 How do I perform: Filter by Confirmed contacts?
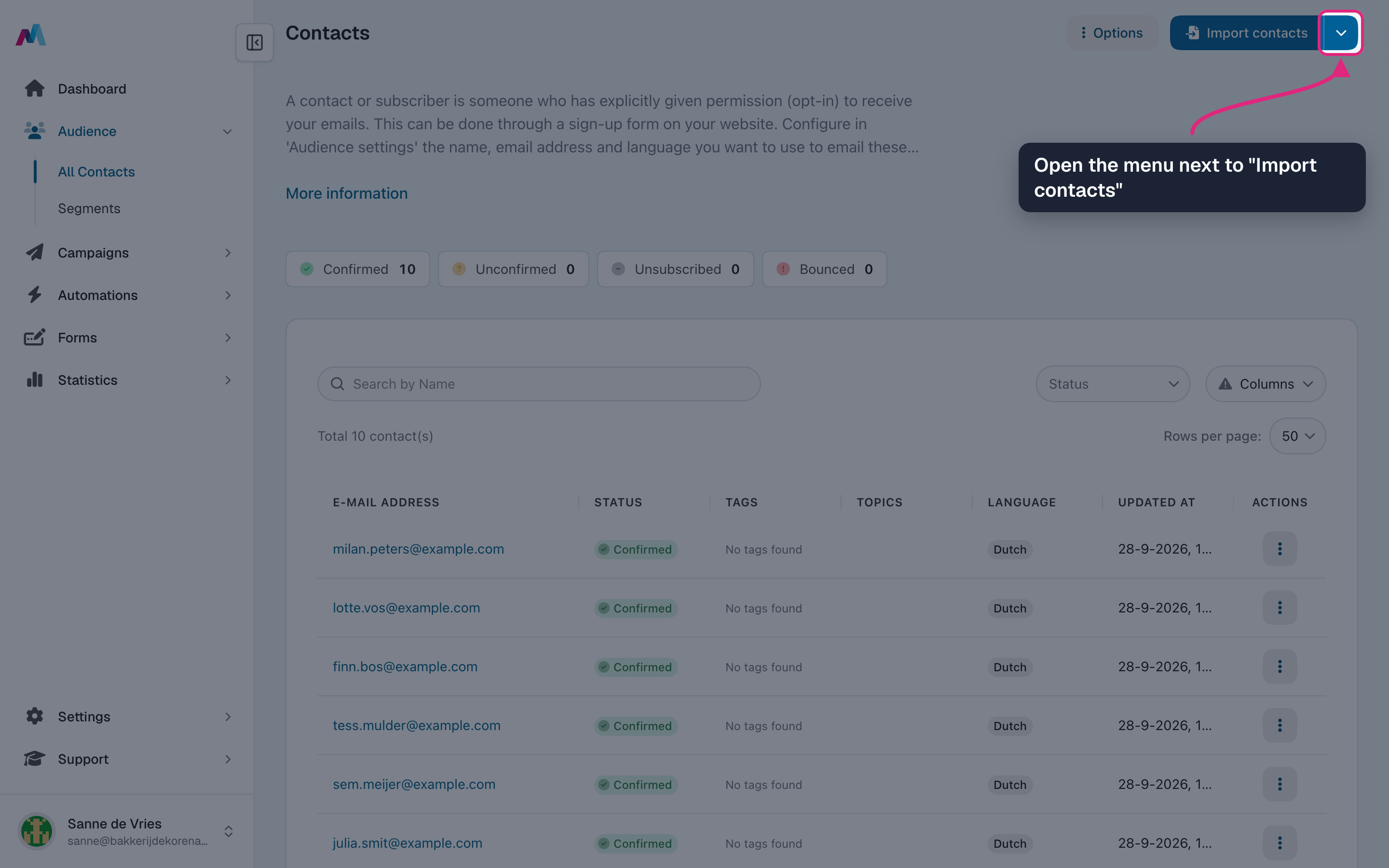(x=357, y=269)
